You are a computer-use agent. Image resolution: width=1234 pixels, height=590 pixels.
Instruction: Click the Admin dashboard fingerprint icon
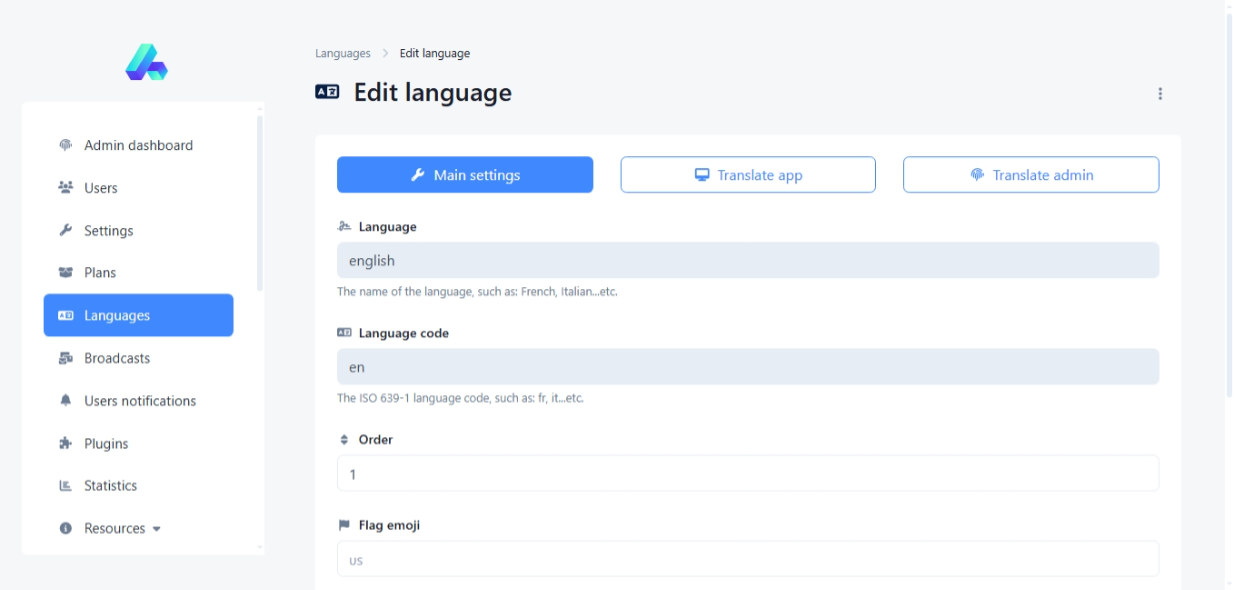(x=66, y=145)
